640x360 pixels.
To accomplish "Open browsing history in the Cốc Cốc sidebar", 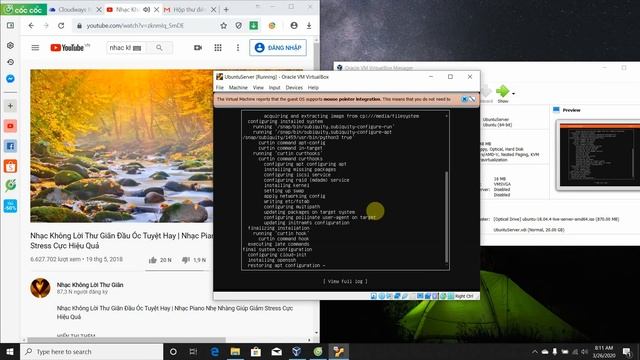I will coord(11,62).
